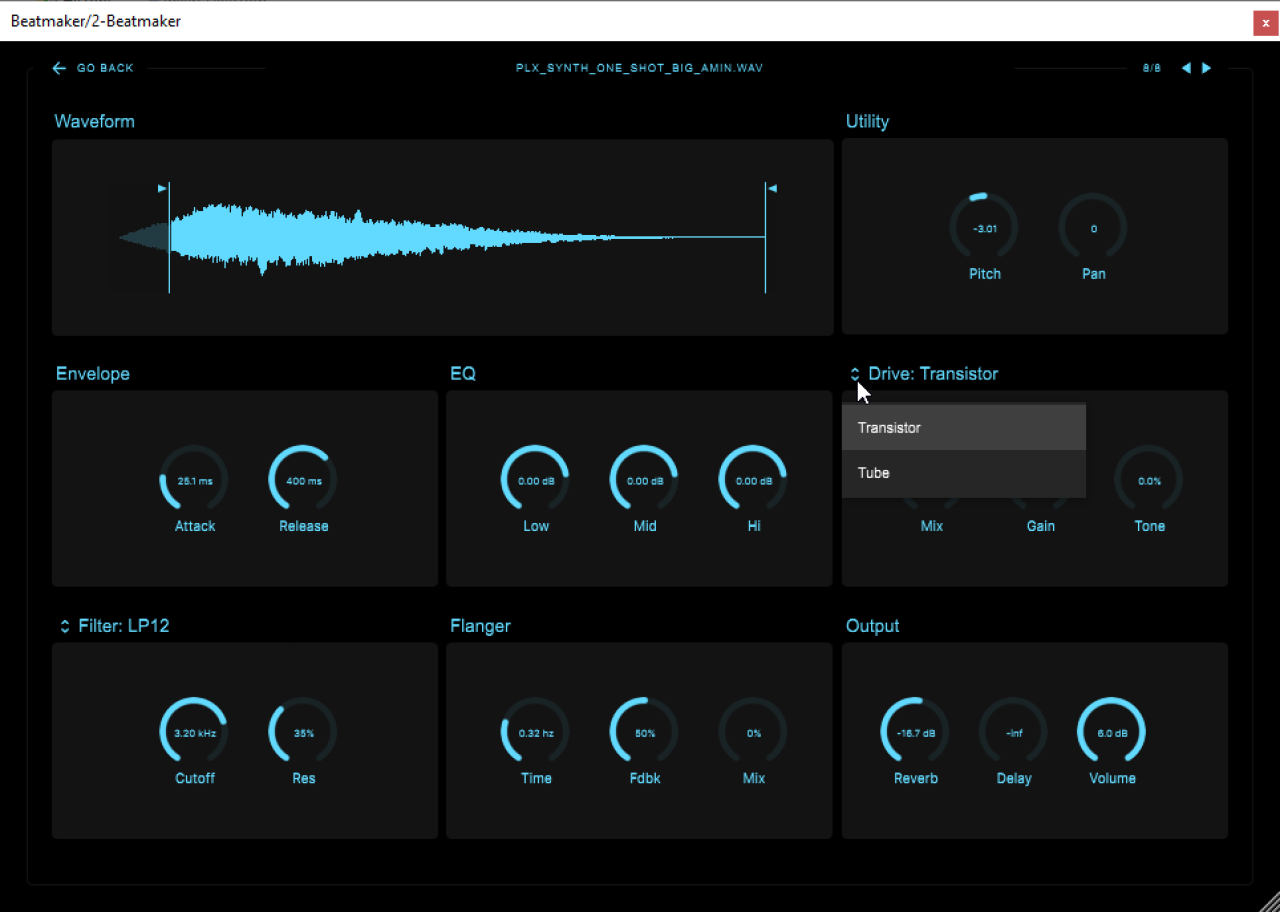Click the Release envelope knob
This screenshot has width=1280, height=912.
tap(303, 480)
